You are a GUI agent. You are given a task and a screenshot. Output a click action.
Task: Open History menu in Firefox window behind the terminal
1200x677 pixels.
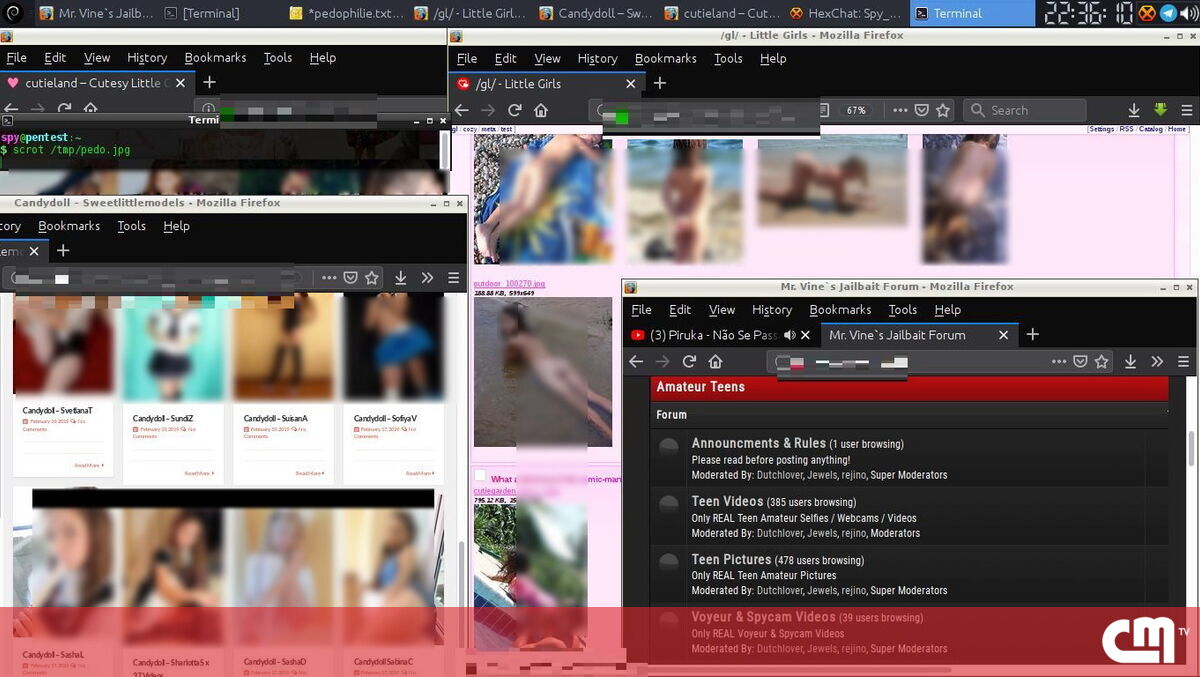[147, 58]
